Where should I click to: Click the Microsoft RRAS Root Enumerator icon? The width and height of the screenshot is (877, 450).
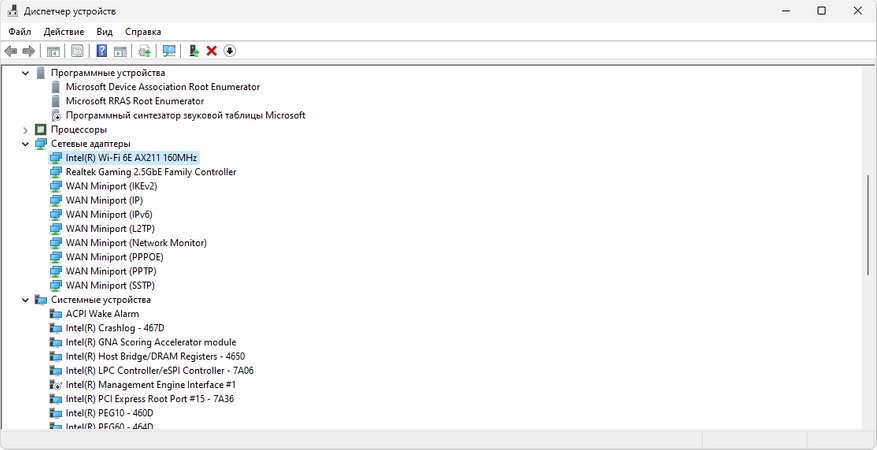(x=55, y=101)
